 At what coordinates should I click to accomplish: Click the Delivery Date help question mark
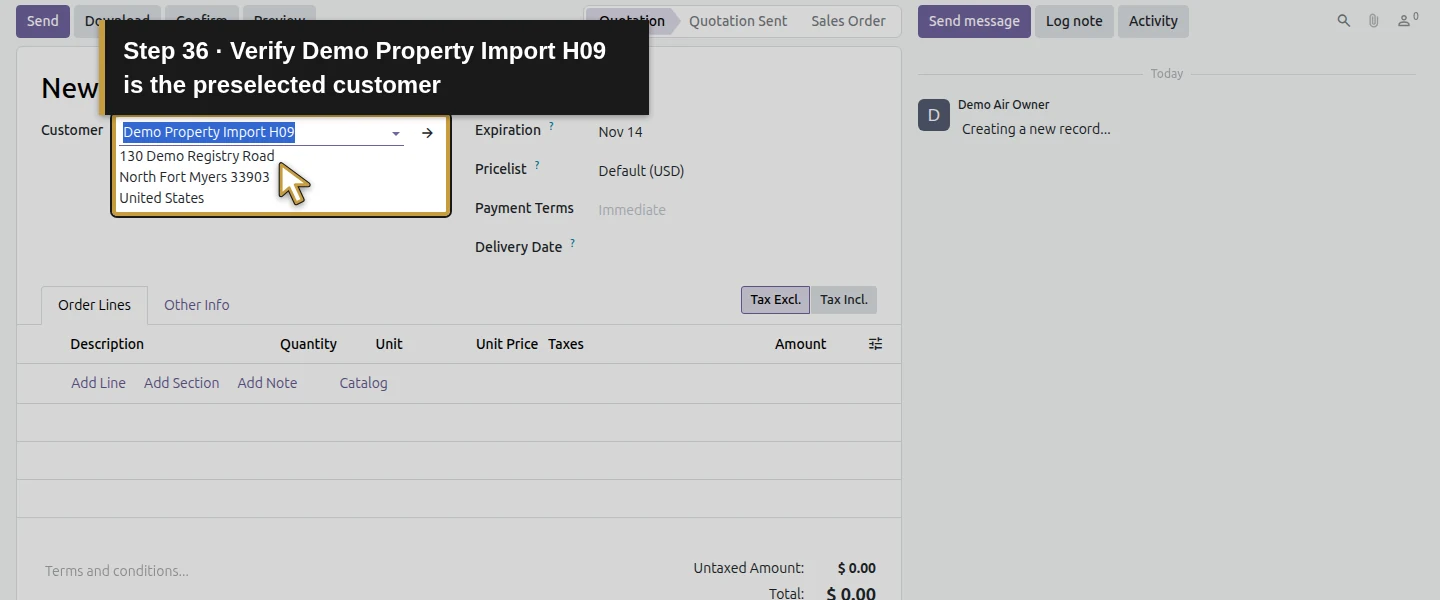click(573, 243)
